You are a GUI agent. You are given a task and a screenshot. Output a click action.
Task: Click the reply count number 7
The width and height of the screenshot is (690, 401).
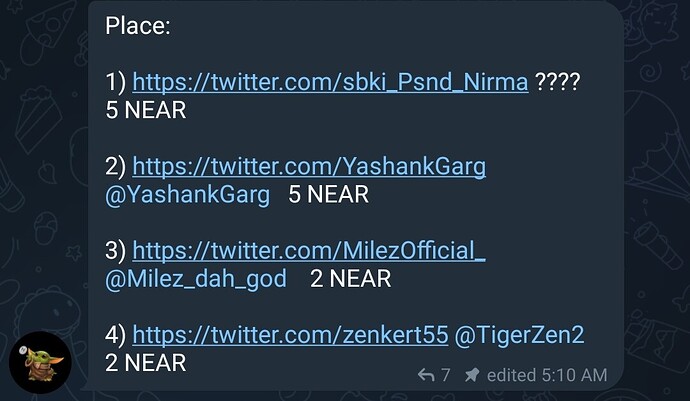(x=445, y=375)
